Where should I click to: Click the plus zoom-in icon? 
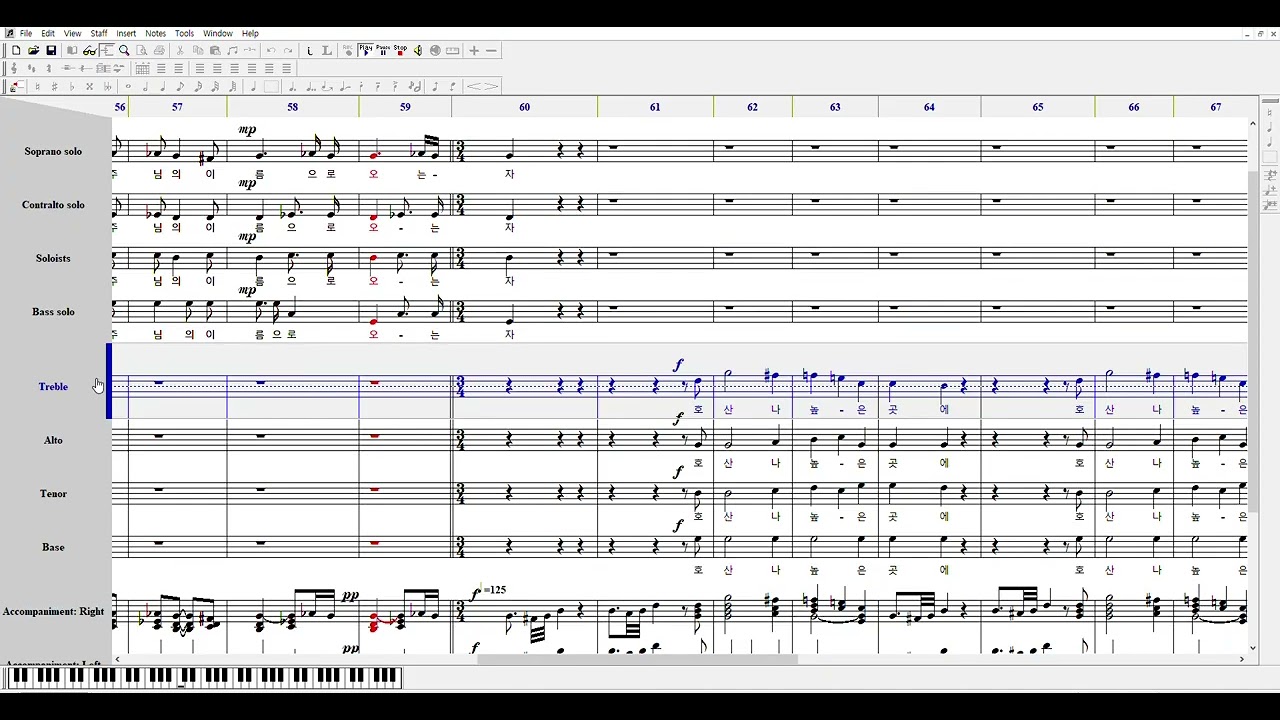tap(474, 50)
